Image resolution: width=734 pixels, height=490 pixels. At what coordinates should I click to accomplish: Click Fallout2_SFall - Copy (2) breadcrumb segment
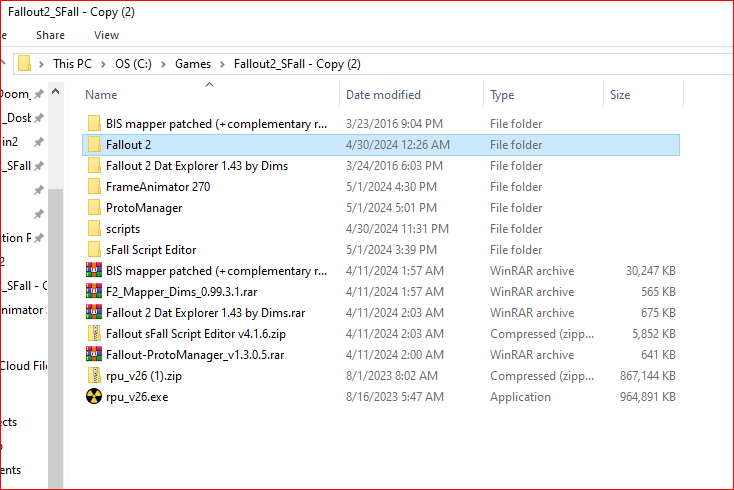tap(297, 64)
